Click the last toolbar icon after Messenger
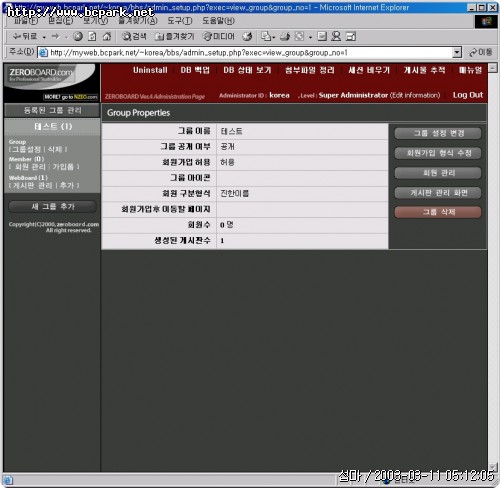 click(x=351, y=36)
